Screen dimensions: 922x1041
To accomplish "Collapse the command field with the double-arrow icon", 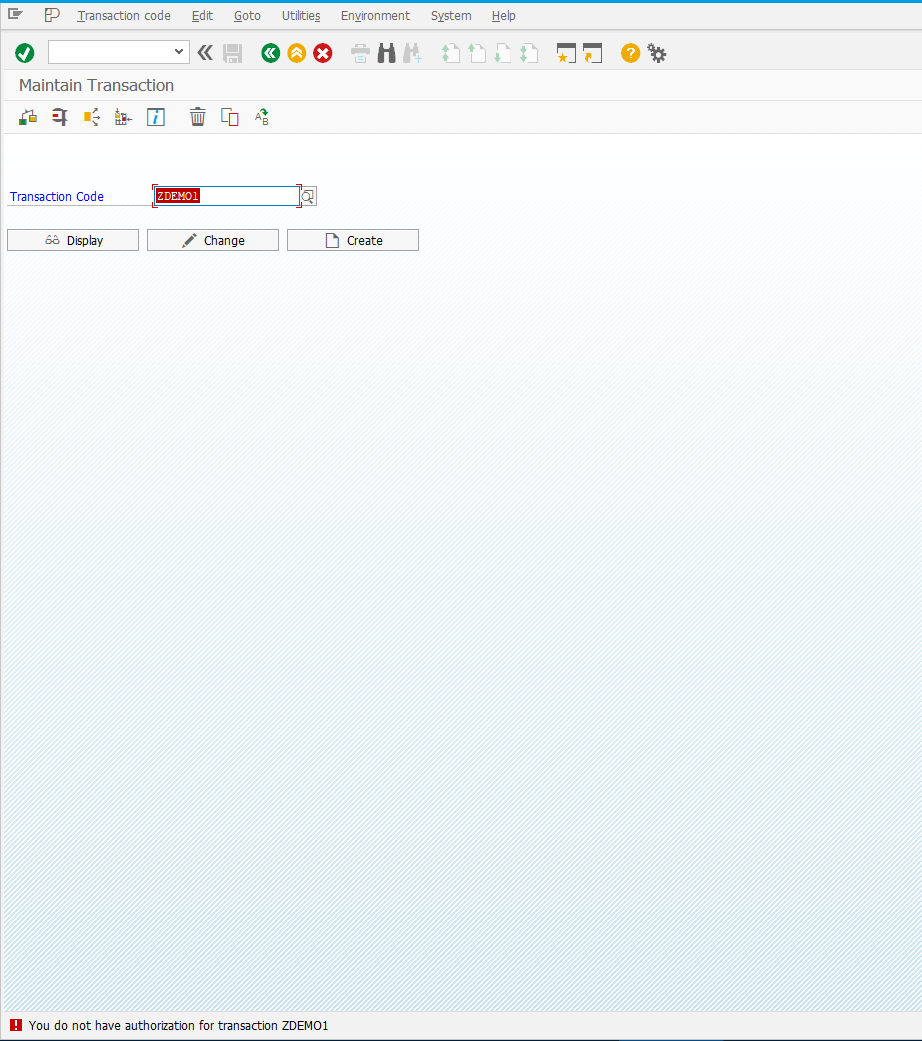I will click(x=205, y=53).
